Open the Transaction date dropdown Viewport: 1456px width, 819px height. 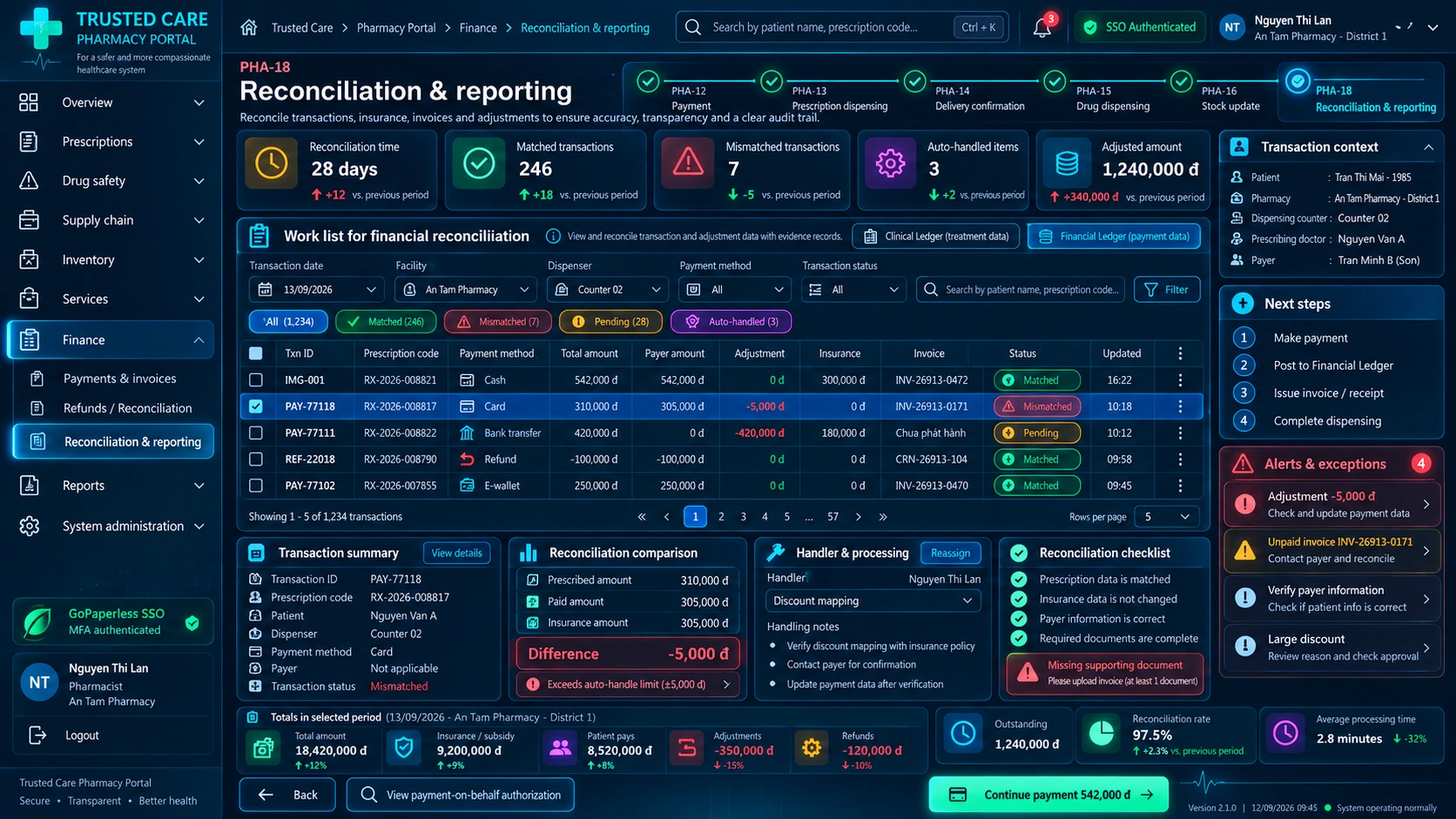317,290
